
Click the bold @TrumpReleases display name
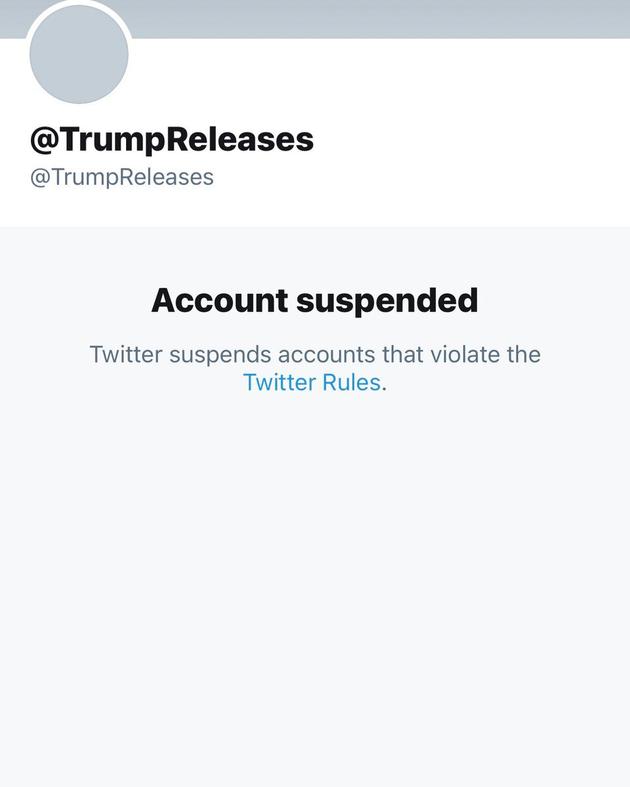point(172,140)
